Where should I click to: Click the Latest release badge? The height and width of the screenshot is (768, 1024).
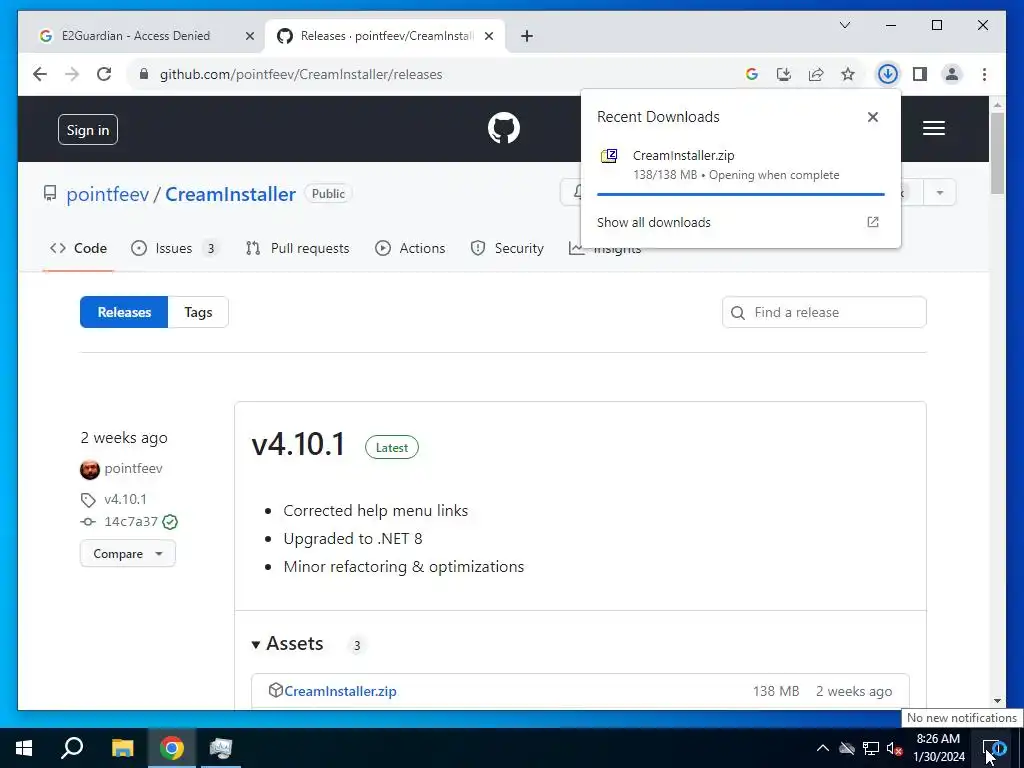[392, 447]
